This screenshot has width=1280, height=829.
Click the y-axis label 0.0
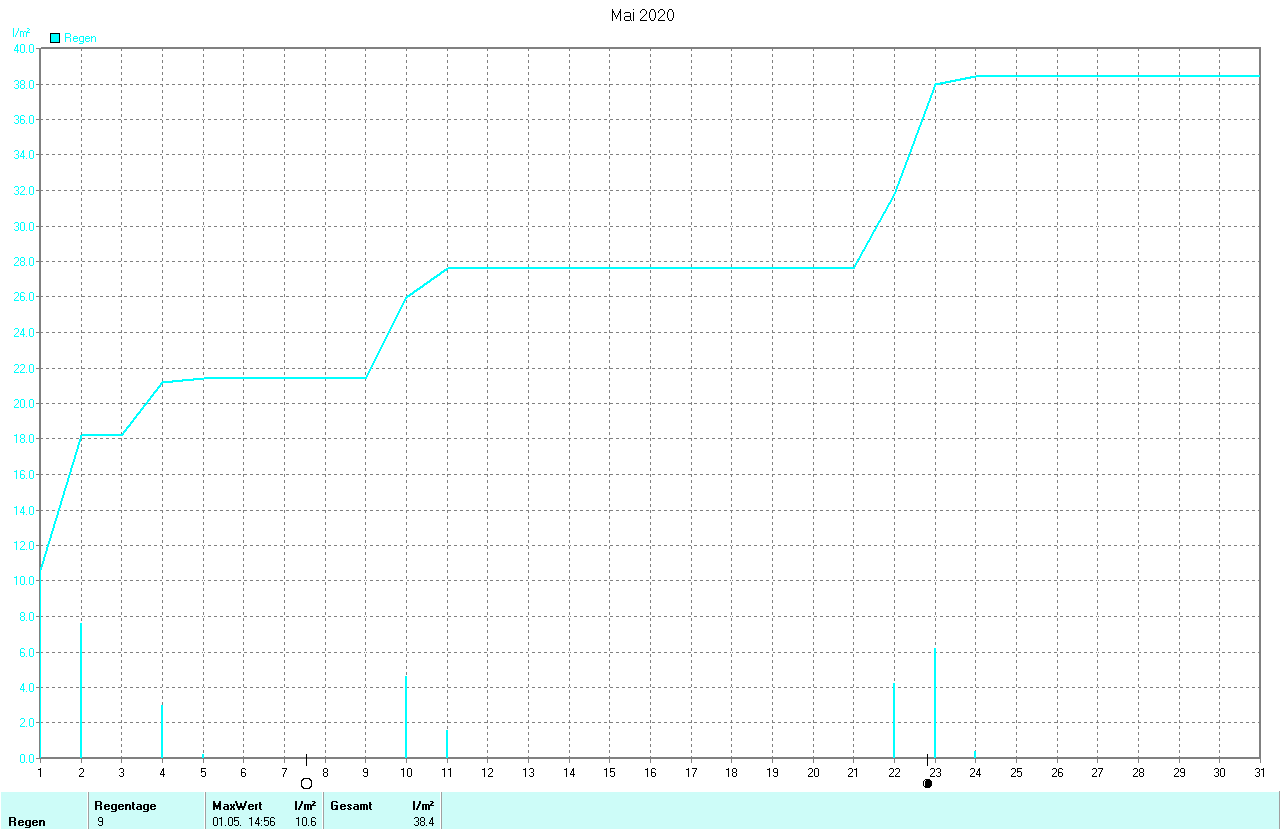point(26,759)
